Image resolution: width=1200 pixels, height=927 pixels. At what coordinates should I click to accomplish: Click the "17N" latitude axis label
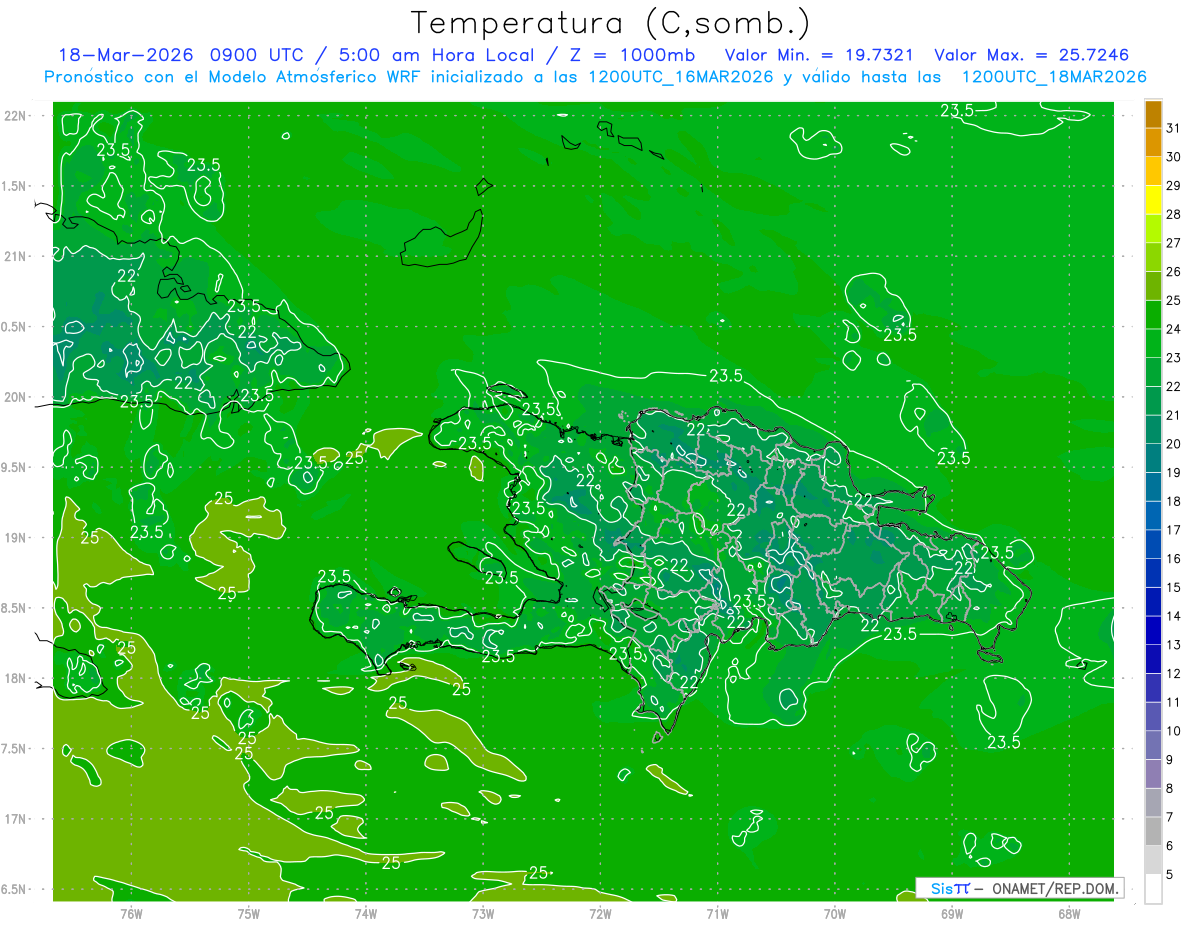point(15,819)
